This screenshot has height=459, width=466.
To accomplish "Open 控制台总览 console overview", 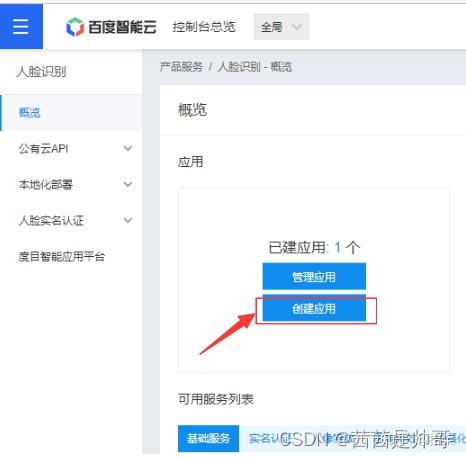I will point(204,27).
